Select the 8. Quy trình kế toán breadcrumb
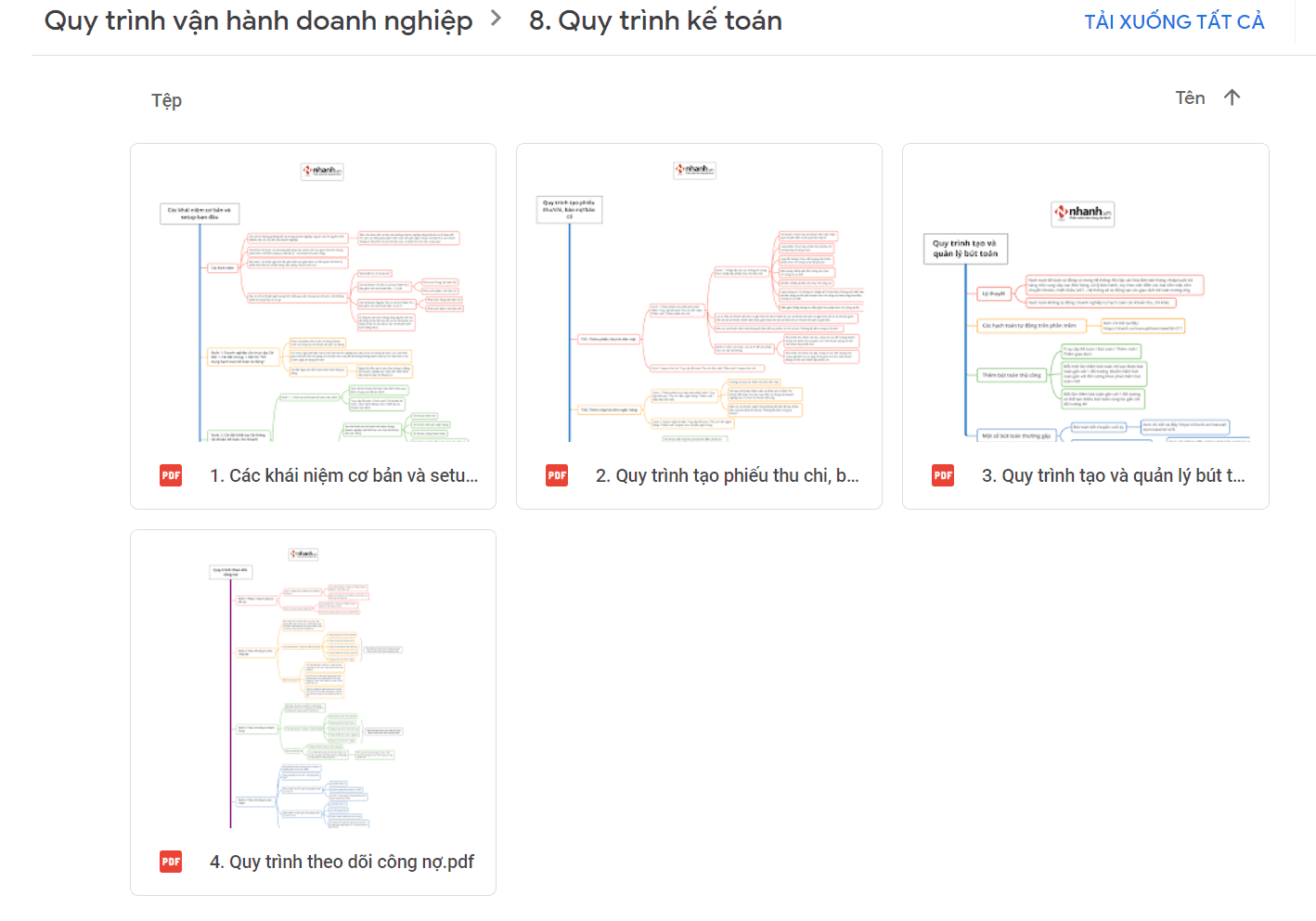Image resolution: width=1316 pixels, height=921 pixels. [x=655, y=20]
